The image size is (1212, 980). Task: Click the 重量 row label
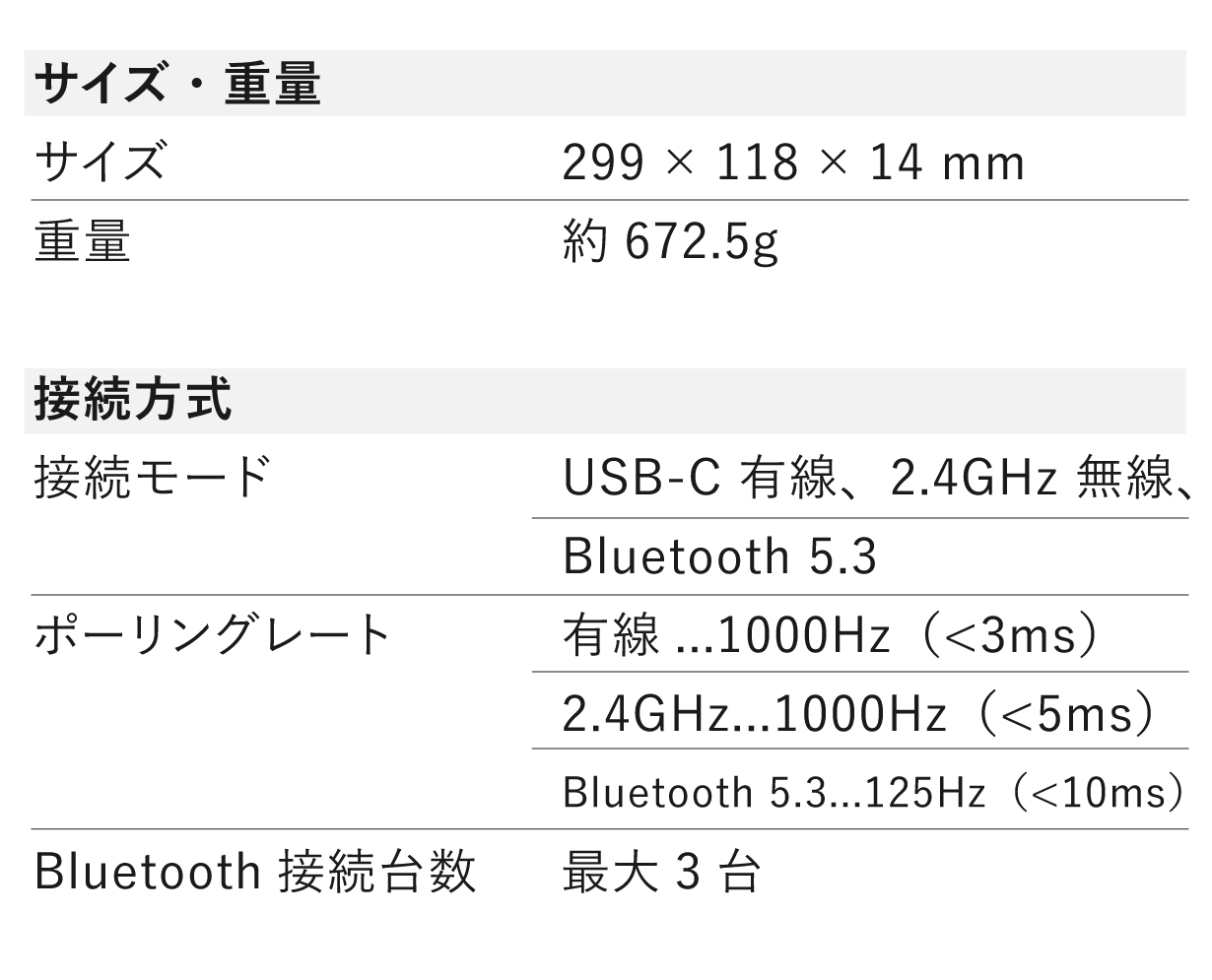[83, 241]
